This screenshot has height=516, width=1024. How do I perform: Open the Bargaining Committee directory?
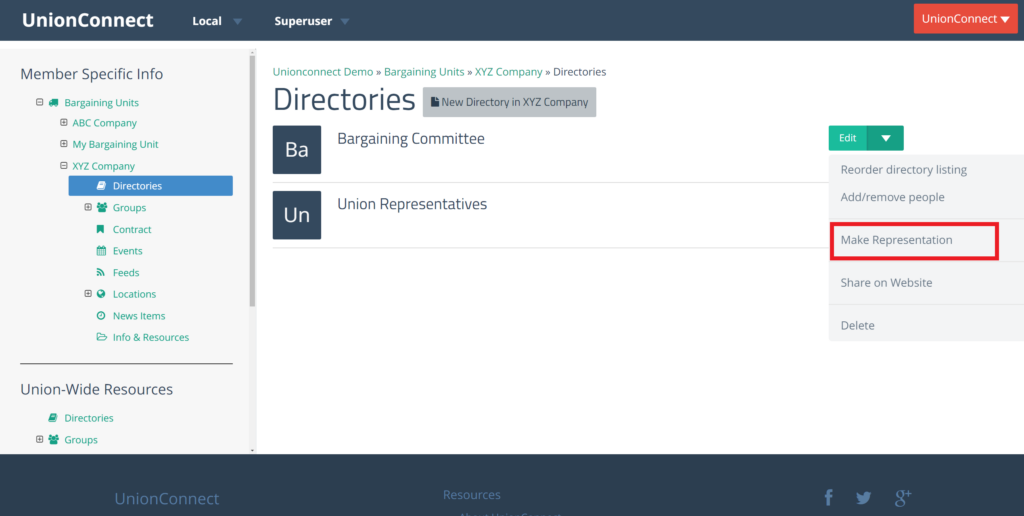pyautogui.click(x=411, y=138)
